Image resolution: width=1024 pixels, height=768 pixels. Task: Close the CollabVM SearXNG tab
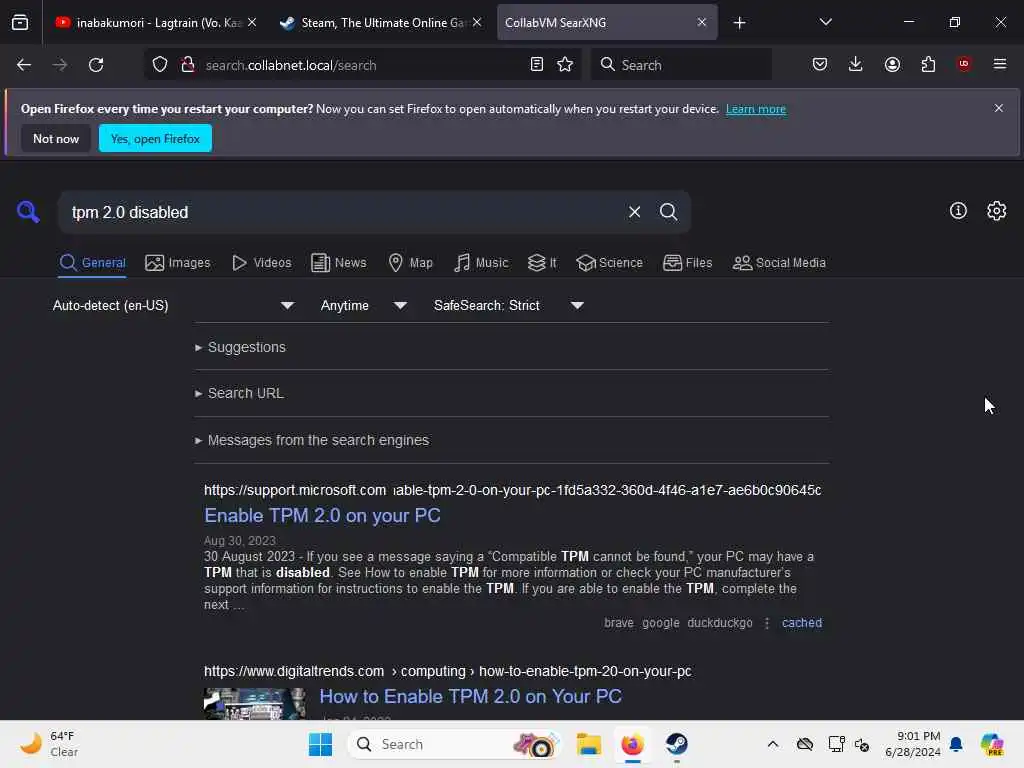coord(701,22)
